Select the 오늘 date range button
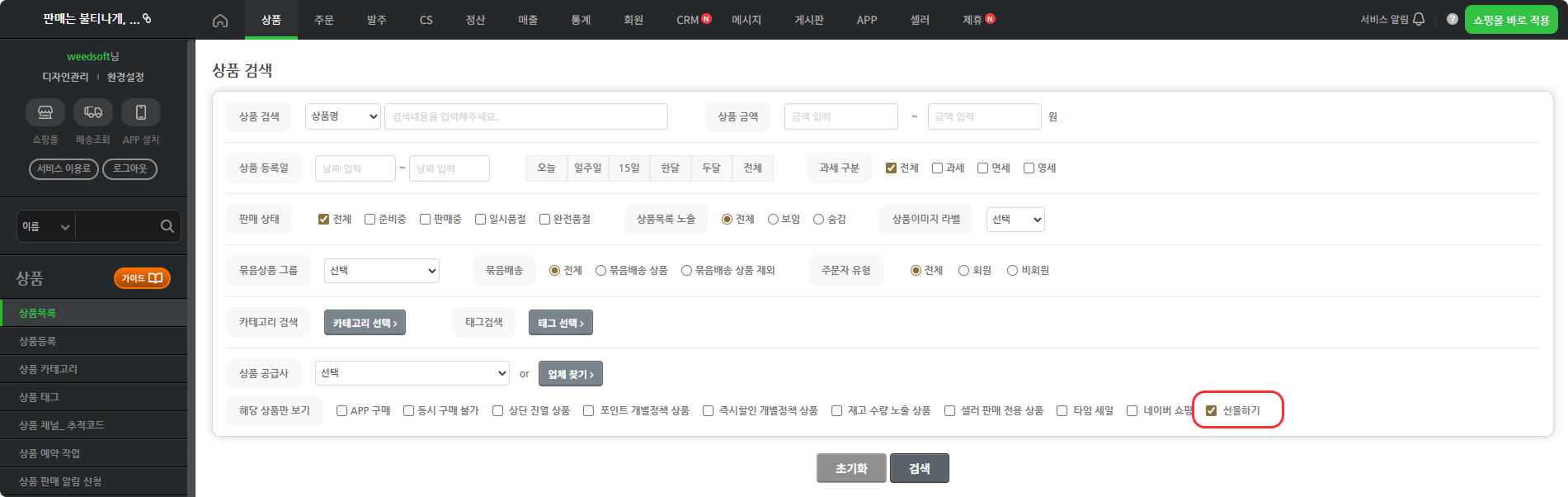 547,168
